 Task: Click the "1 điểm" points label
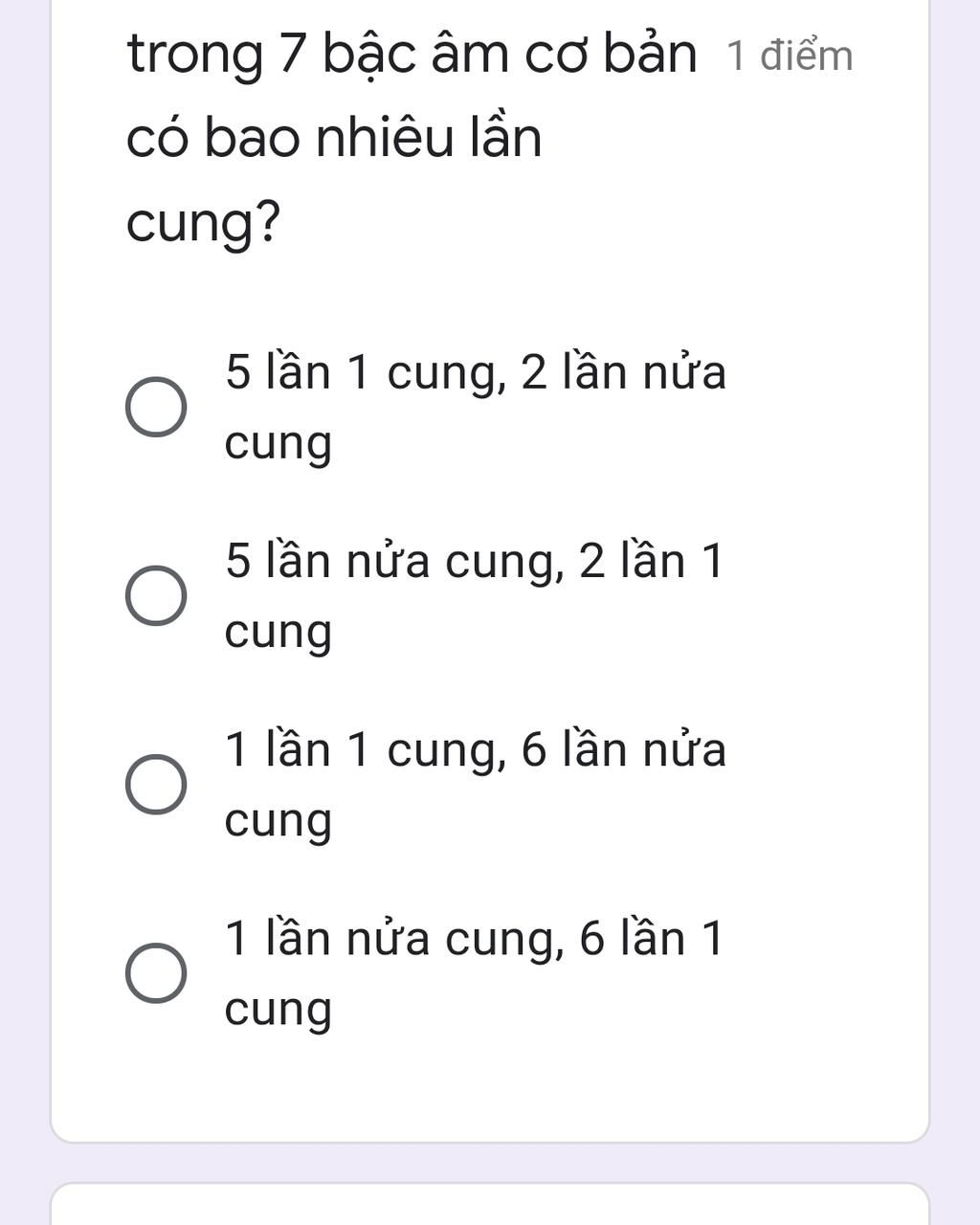[x=790, y=56]
